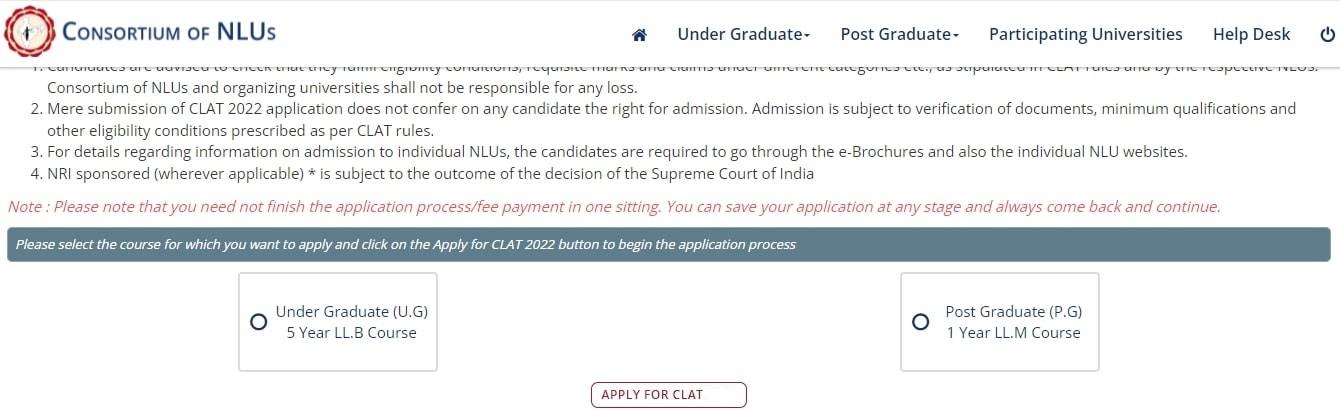Expand the Under Graduate caret arrow
Viewport: 1340px width, 410px height.
point(807,36)
